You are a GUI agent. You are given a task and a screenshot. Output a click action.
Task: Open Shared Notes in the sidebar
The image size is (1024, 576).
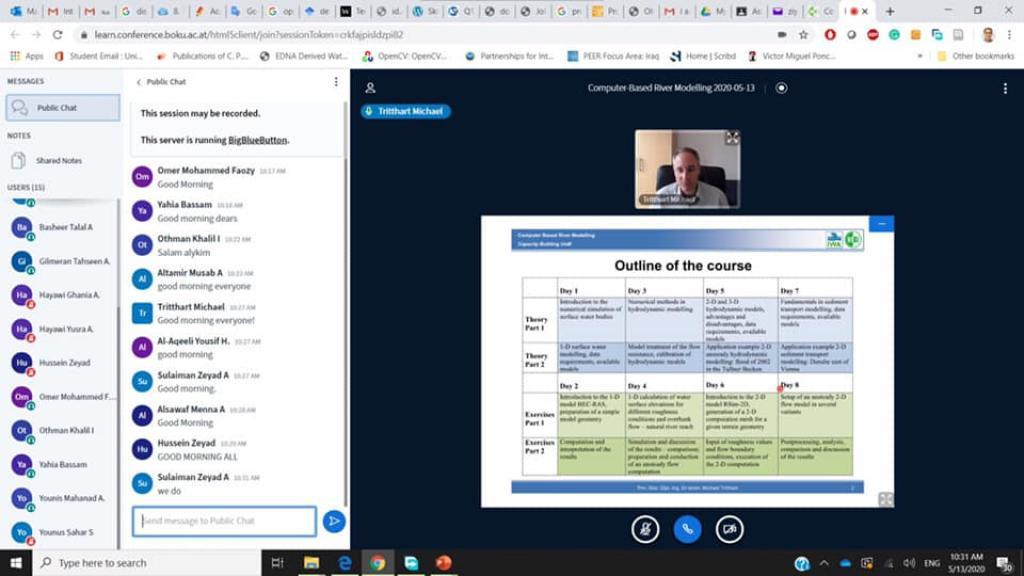tap(59, 160)
